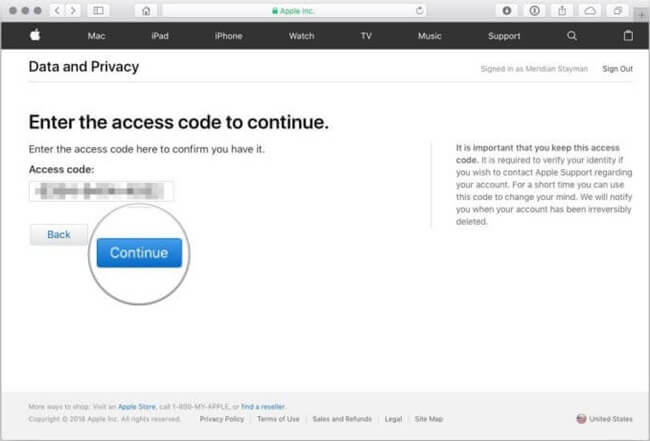Open the Support menu item
The width and height of the screenshot is (650, 441).
(504, 36)
